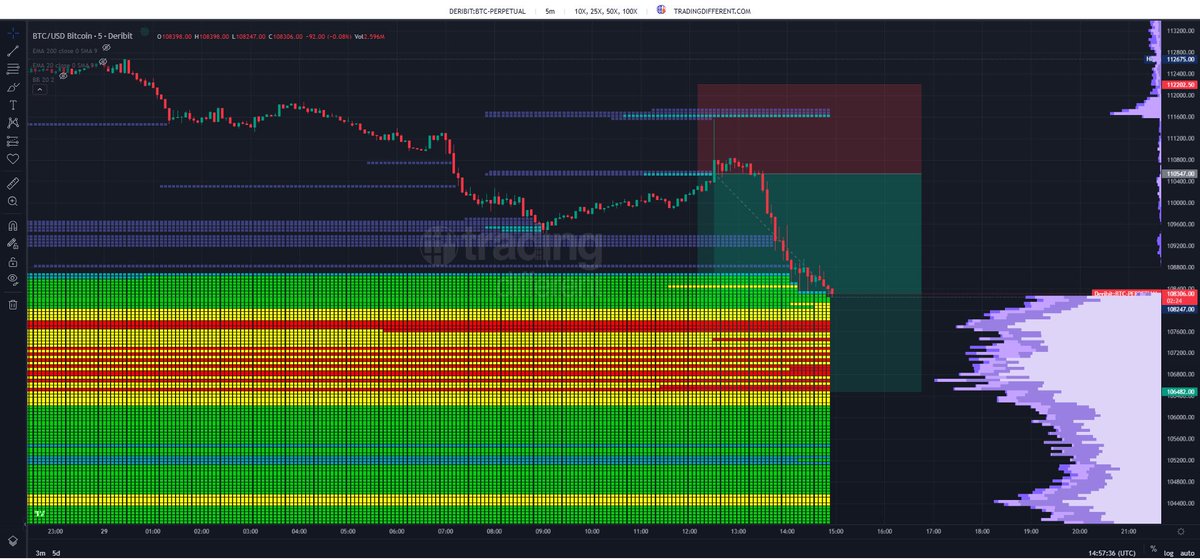
Task: Click the 09:00 time axis label
Action: click(x=541, y=532)
